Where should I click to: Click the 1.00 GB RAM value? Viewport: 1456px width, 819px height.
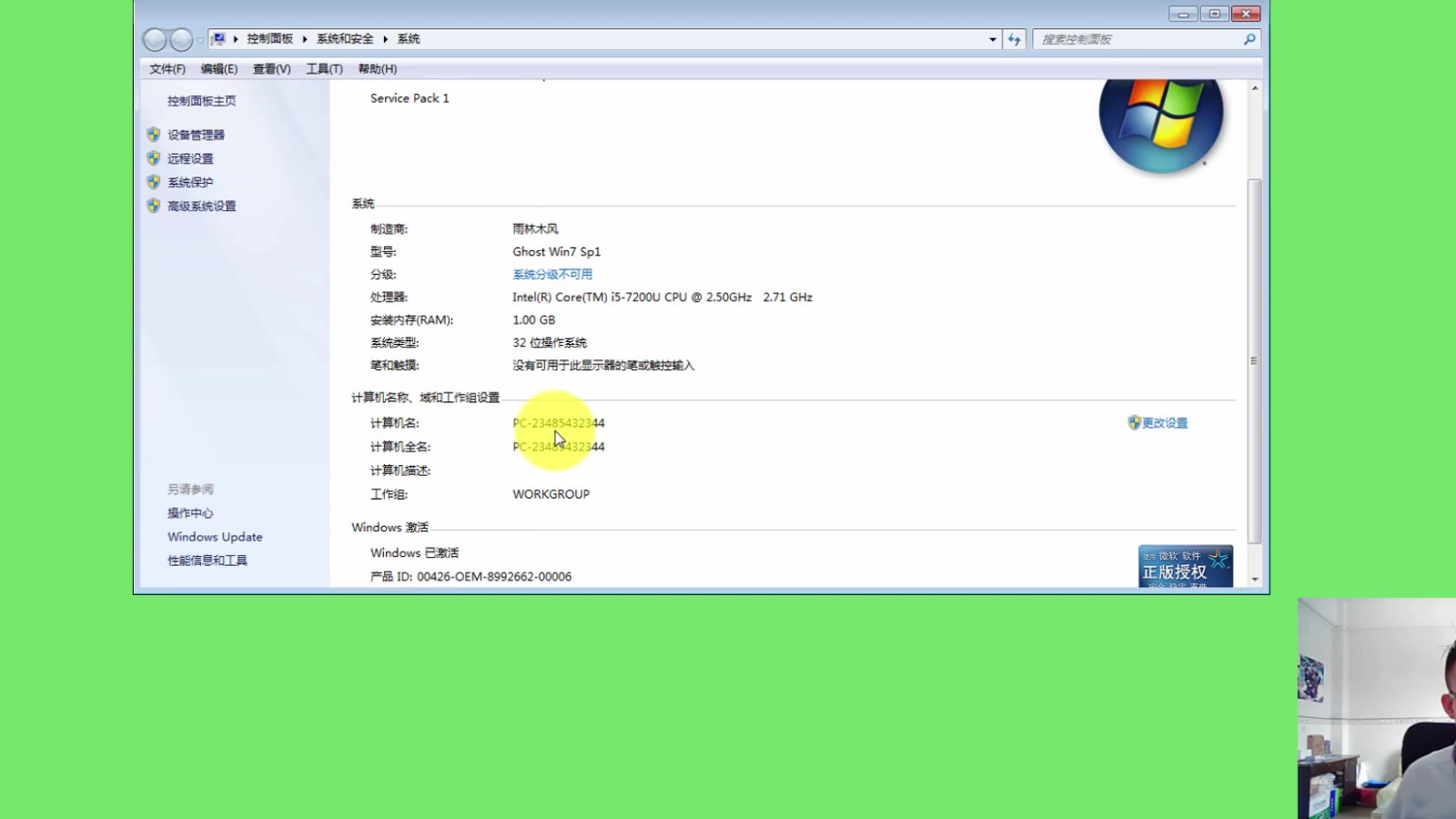pyautogui.click(x=533, y=319)
